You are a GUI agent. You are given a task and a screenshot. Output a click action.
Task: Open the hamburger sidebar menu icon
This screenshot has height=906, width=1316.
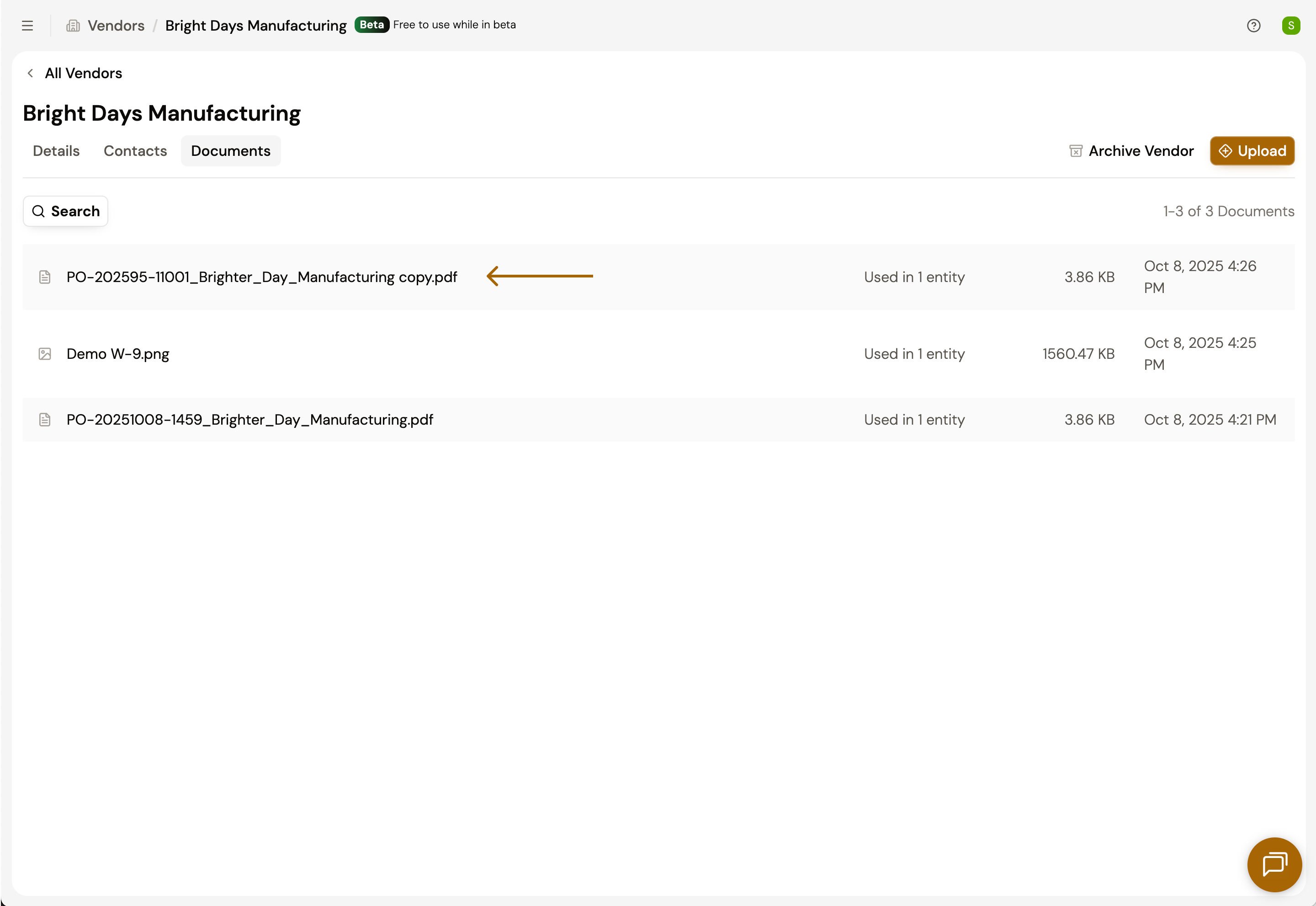[x=27, y=26]
